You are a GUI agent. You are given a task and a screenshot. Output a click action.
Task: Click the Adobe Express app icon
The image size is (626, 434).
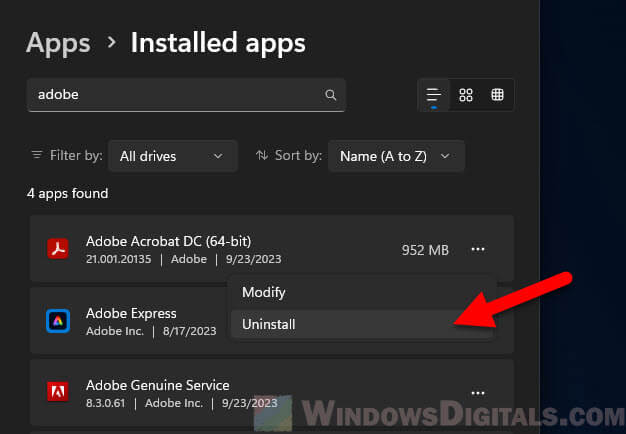pyautogui.click(x=58, y=321)
